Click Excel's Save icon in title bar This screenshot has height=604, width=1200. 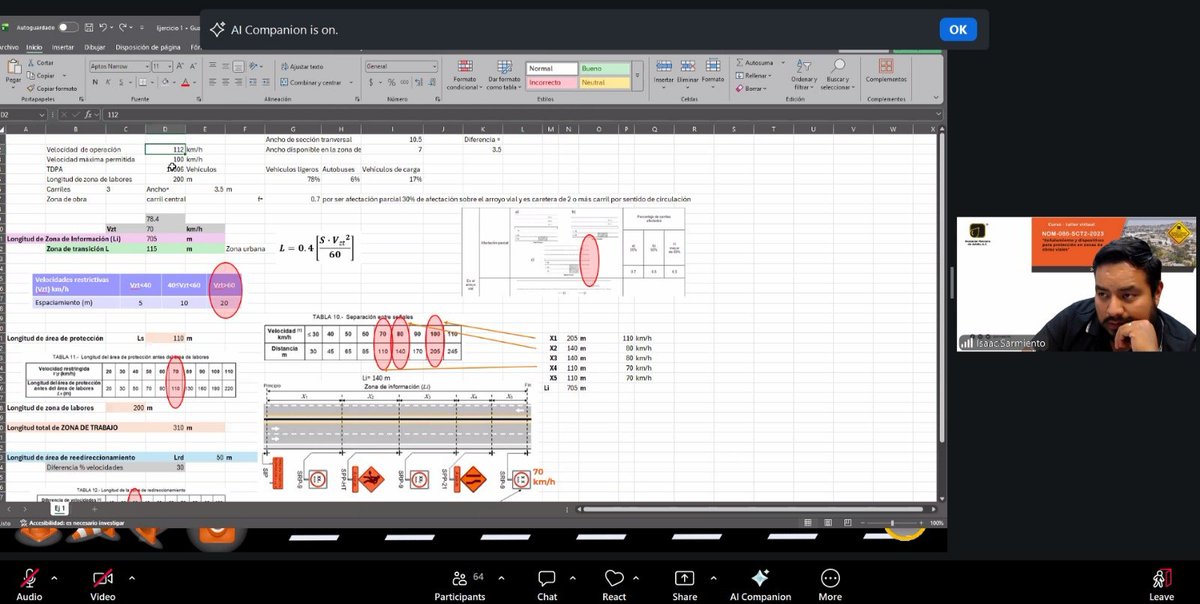tap(90, 27)
